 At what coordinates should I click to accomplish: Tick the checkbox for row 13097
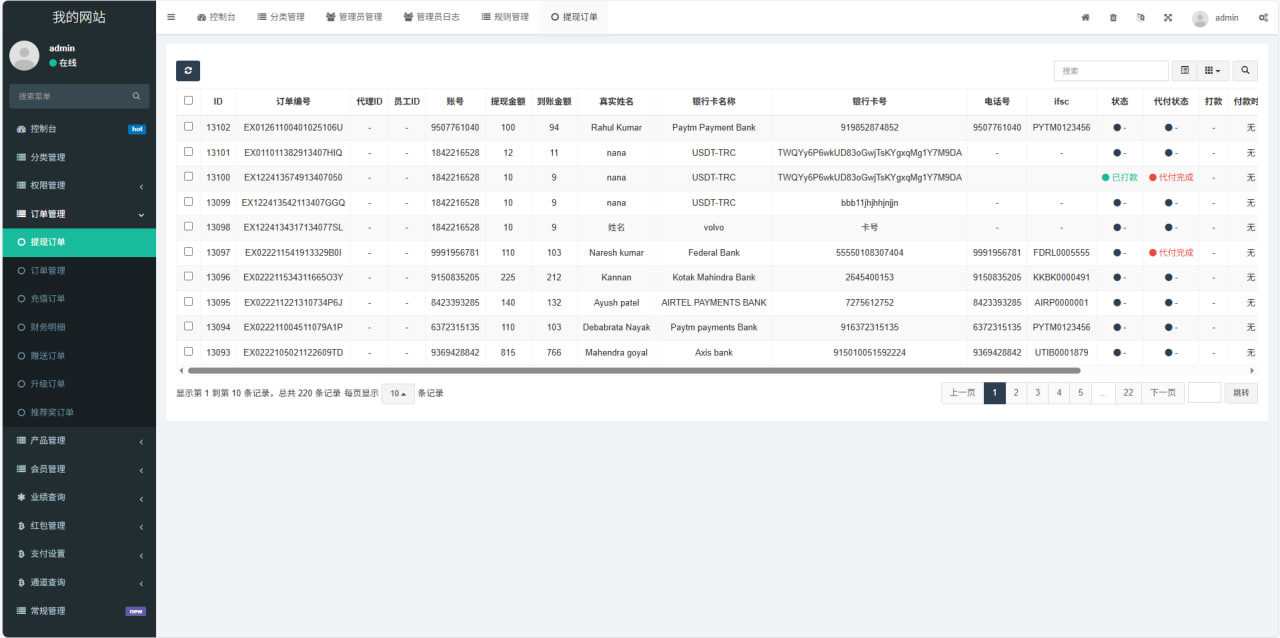click(188, 252)
